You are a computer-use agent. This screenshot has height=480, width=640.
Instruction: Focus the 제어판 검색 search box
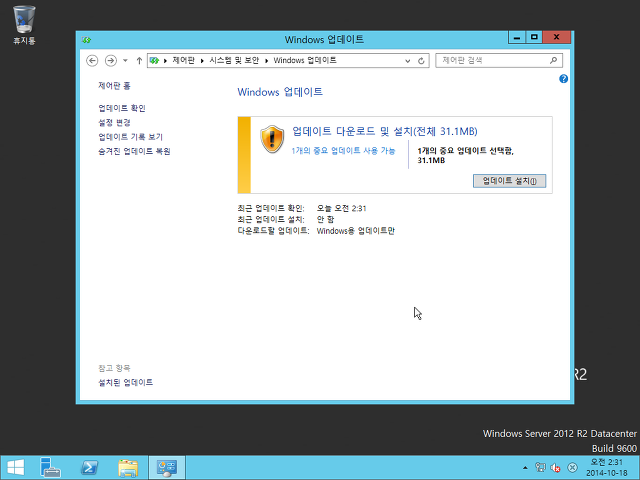click(x=499, y=60)
